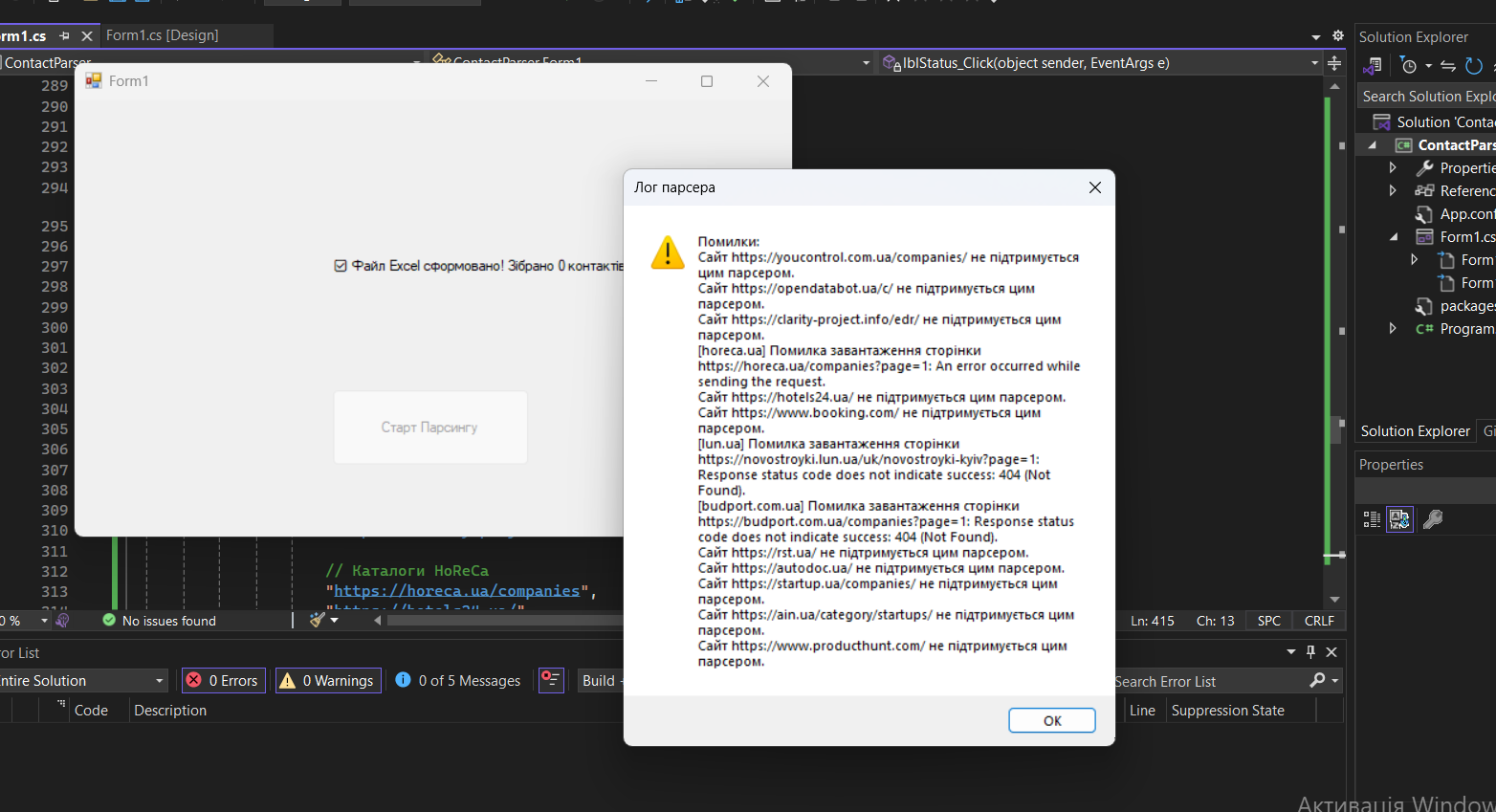The image size is (1496, 812).
Task: Click the Solution Explorer switch views icon
Action: tap(1373, 66)
